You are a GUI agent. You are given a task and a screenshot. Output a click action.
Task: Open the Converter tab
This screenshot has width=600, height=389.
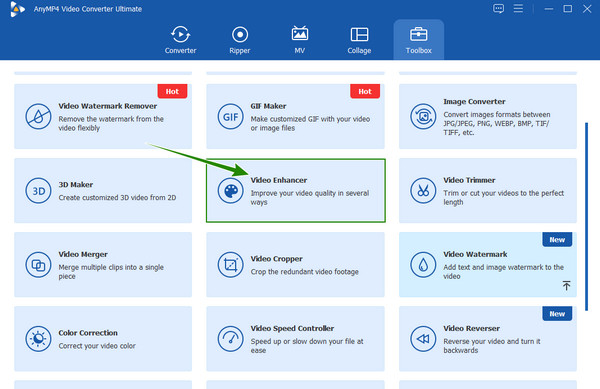point(180,40)
